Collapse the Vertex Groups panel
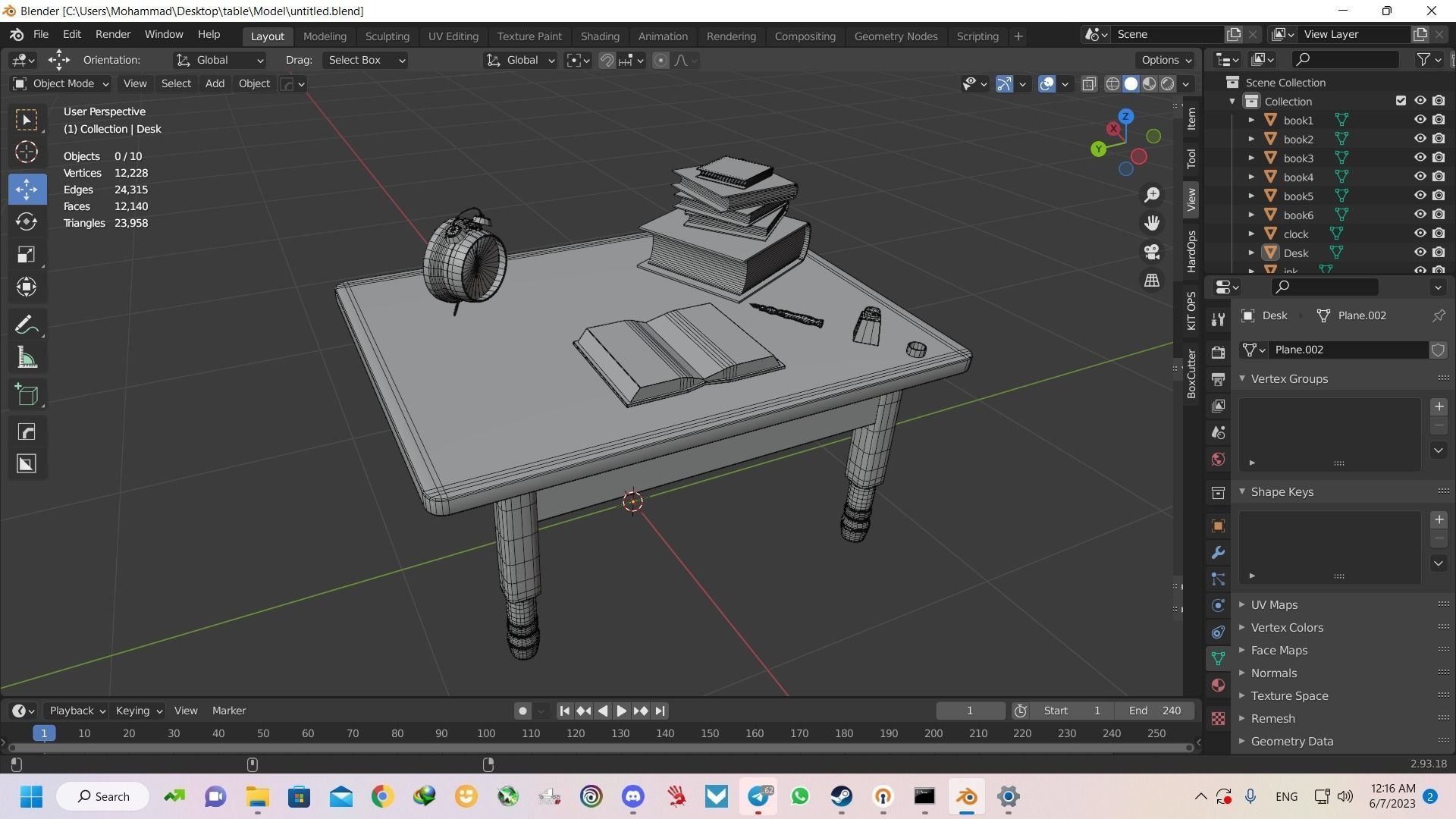Viewport: 1456px width, 819px height. [x=1289, y=379]
